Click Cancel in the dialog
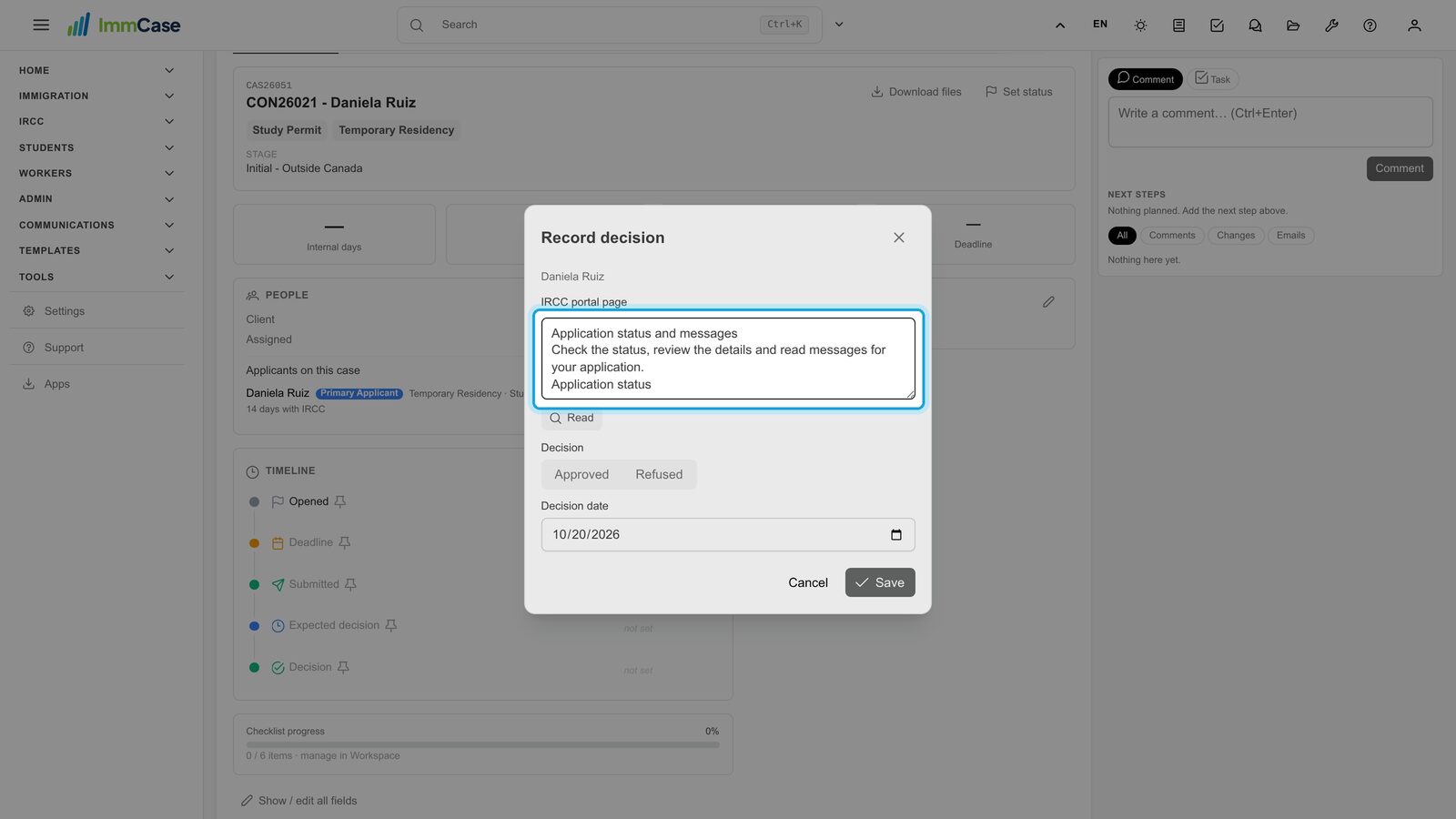Image resolution: width=1456 pixels, height=819 pixels. pos(808,582)
